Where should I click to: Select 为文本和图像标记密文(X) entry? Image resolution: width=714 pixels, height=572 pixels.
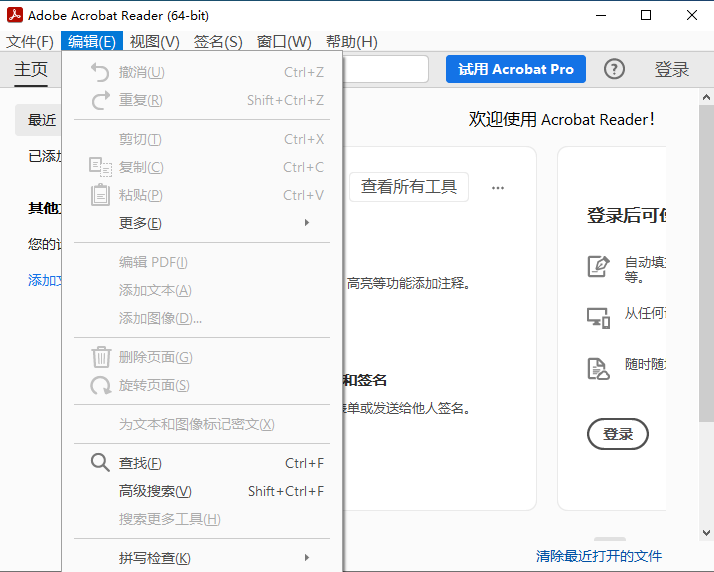pyautogui.click(x=202, y=424)
